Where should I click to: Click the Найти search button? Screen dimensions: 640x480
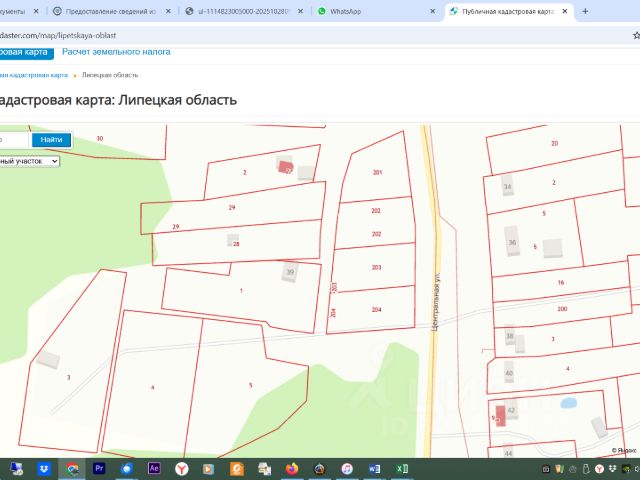(51, 140)
